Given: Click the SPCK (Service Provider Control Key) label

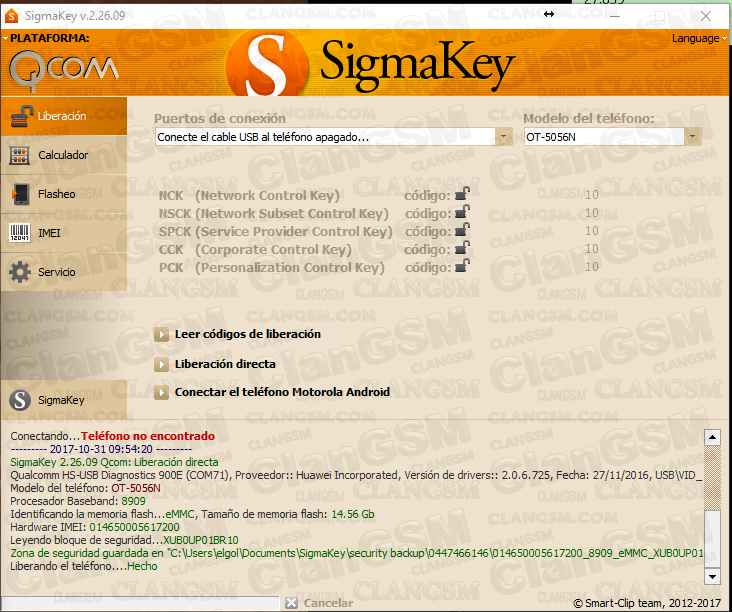Looking at the screenshot, I should (275, 232).
